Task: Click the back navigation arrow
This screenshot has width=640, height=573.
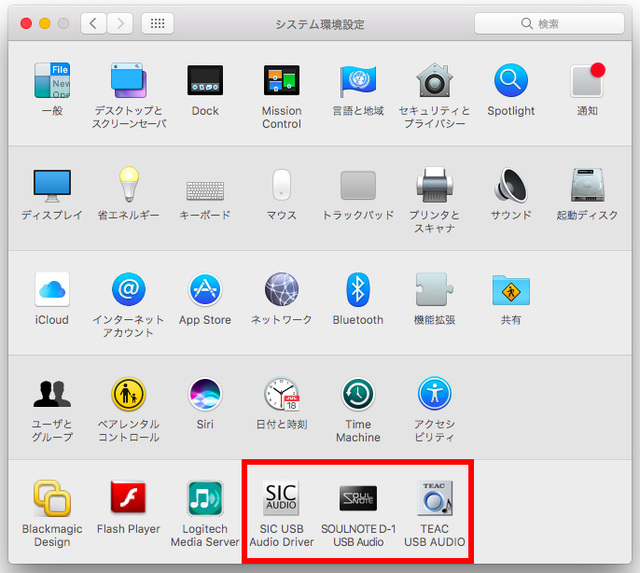Action: (x=94, y=23)
